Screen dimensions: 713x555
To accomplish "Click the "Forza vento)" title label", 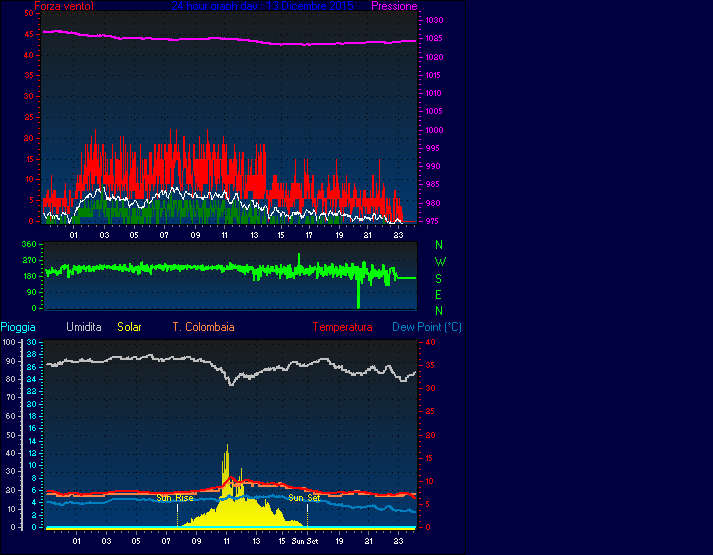I will (x=64, y=6).
